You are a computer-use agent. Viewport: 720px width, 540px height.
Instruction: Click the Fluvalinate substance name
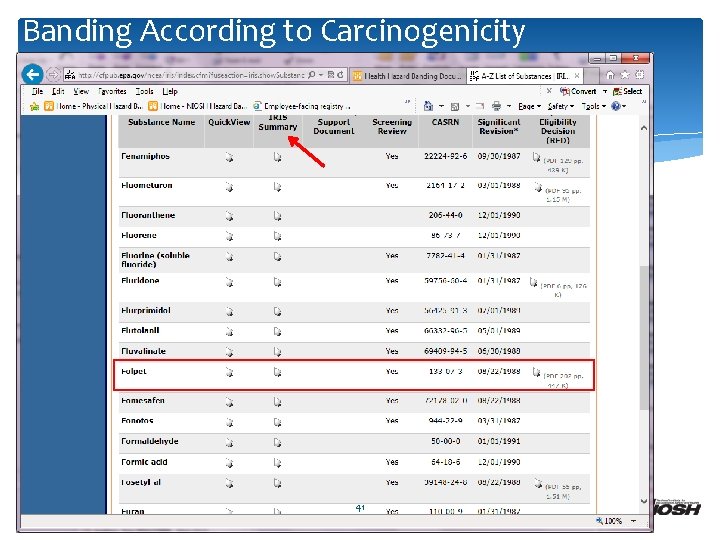(143, 351)
